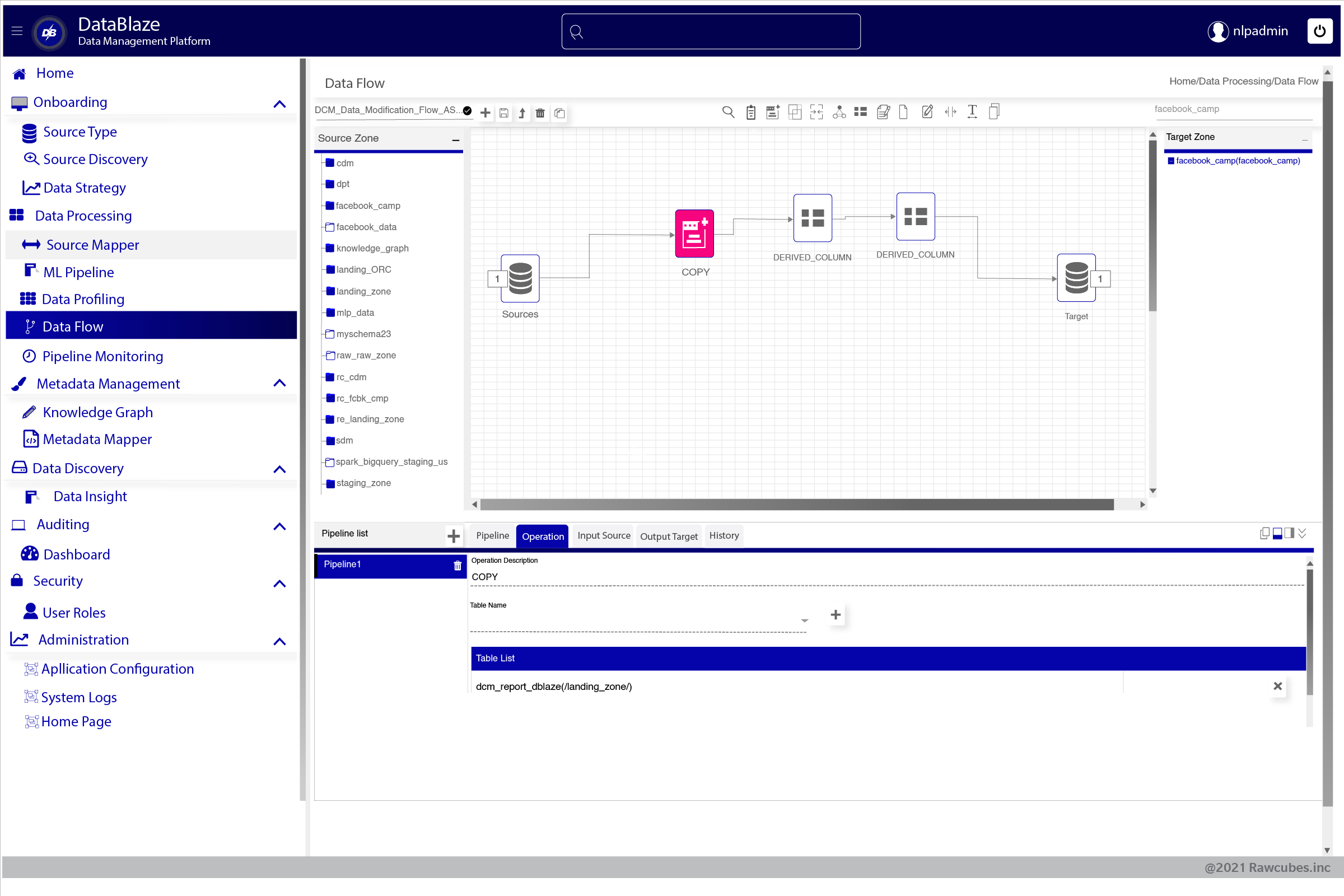1344x896 pixels.
Task: Save the current data flow
Action: pyautogui.click(x=503, y=113)
